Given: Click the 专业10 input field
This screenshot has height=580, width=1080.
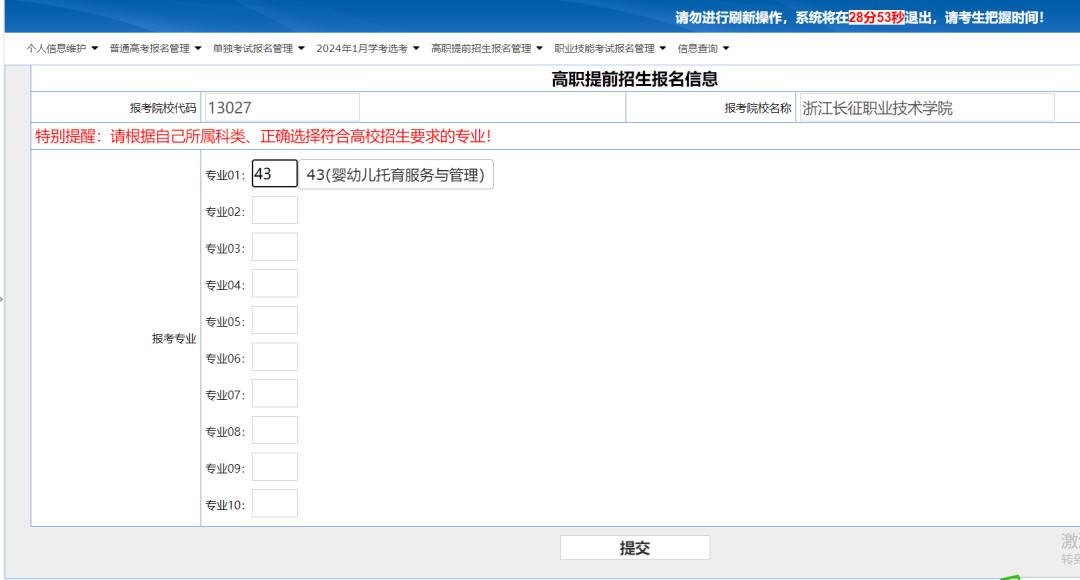Looking at the screenshot, I should (275, 503).
